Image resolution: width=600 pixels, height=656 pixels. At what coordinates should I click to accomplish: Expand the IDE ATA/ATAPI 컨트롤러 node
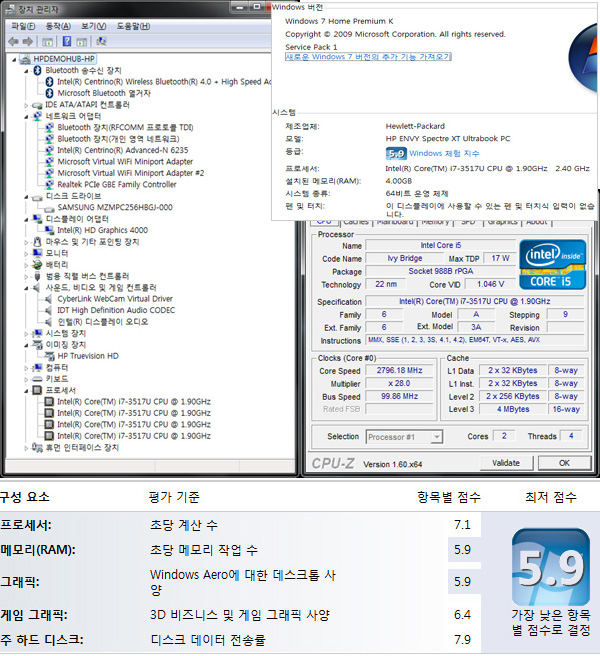(26, 105)
